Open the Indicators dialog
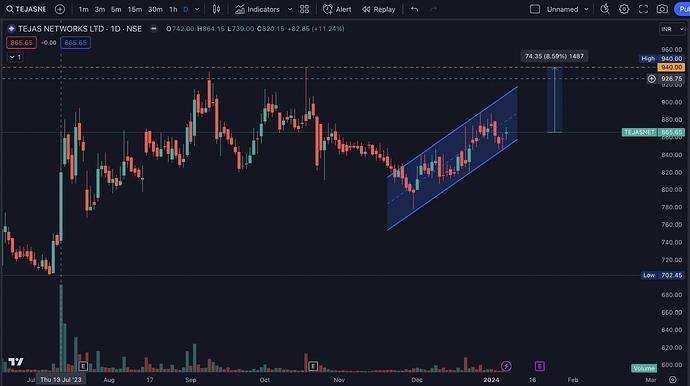Viewport: 690px width, 386px height. [257, 9]
